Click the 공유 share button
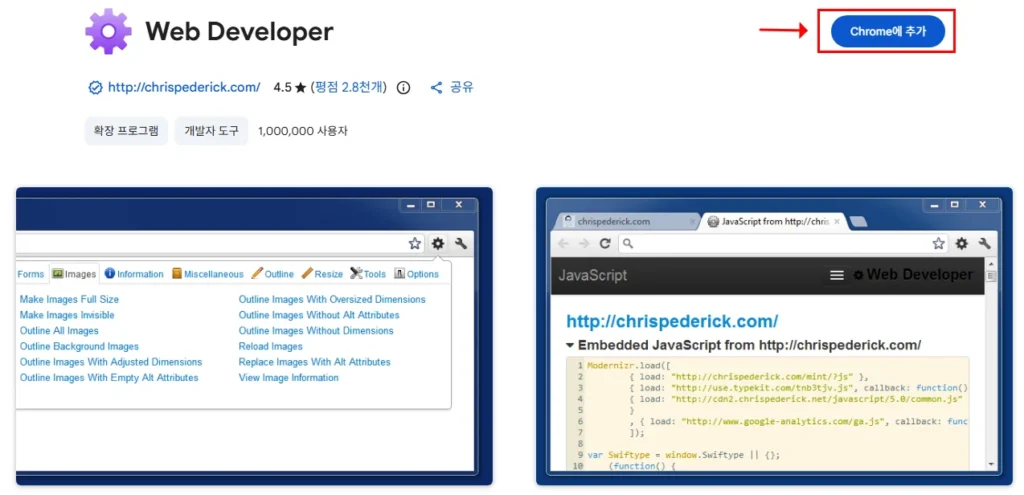The image size is (1024, 495). coord(452,88)
